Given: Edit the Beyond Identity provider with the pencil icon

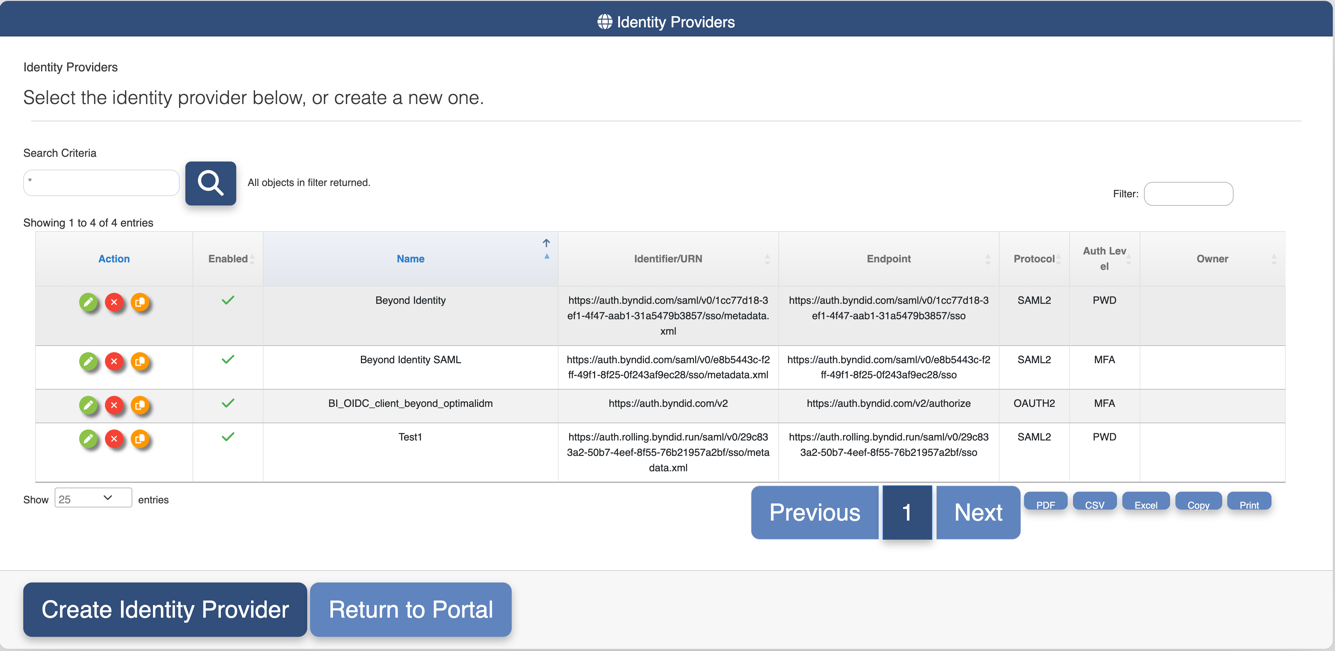Looking at the screenshot, I should click(89, 302).
